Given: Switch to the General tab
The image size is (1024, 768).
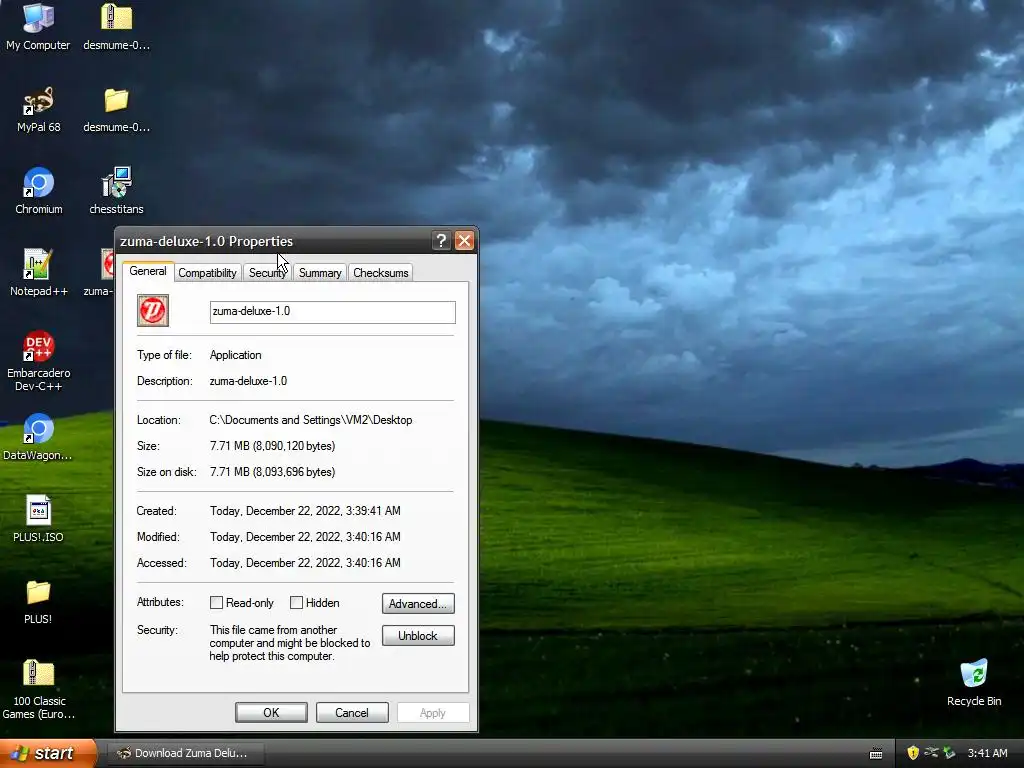Looking at the screenshot, I should click(148, 271).
